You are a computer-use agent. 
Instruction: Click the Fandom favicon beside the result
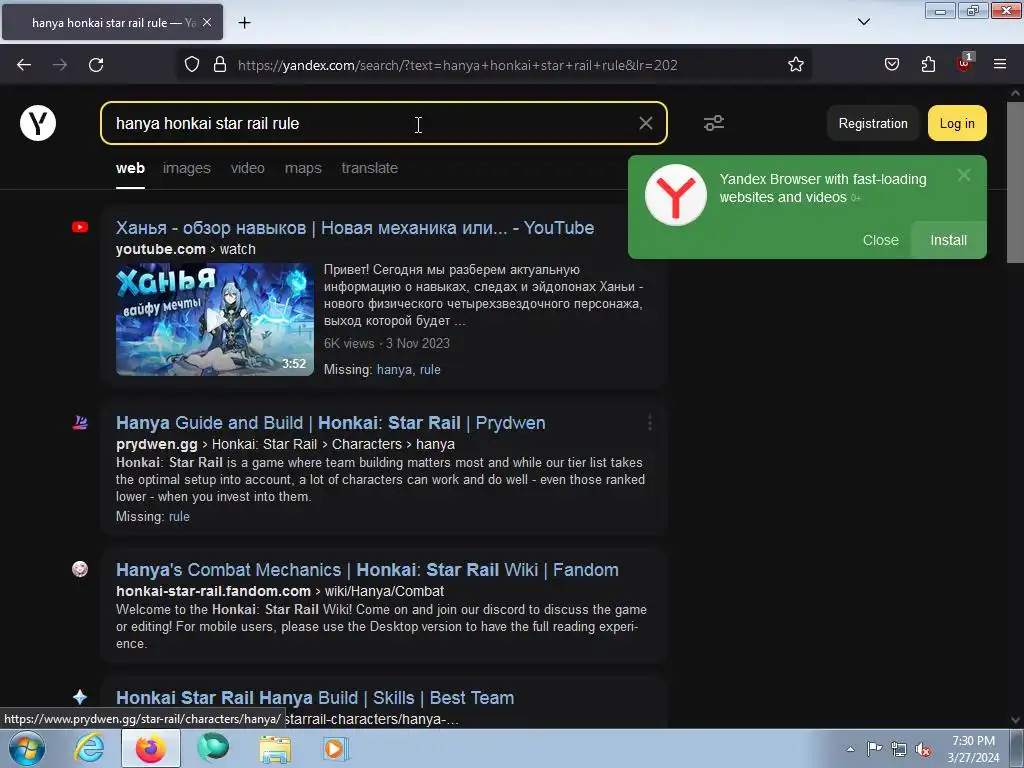tap(80, 569)
